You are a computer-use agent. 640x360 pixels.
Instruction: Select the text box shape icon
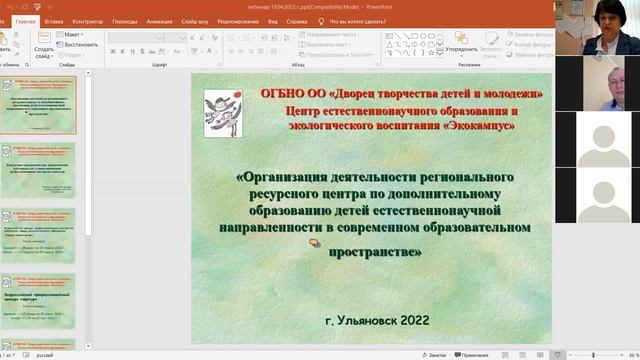point(389,36)
